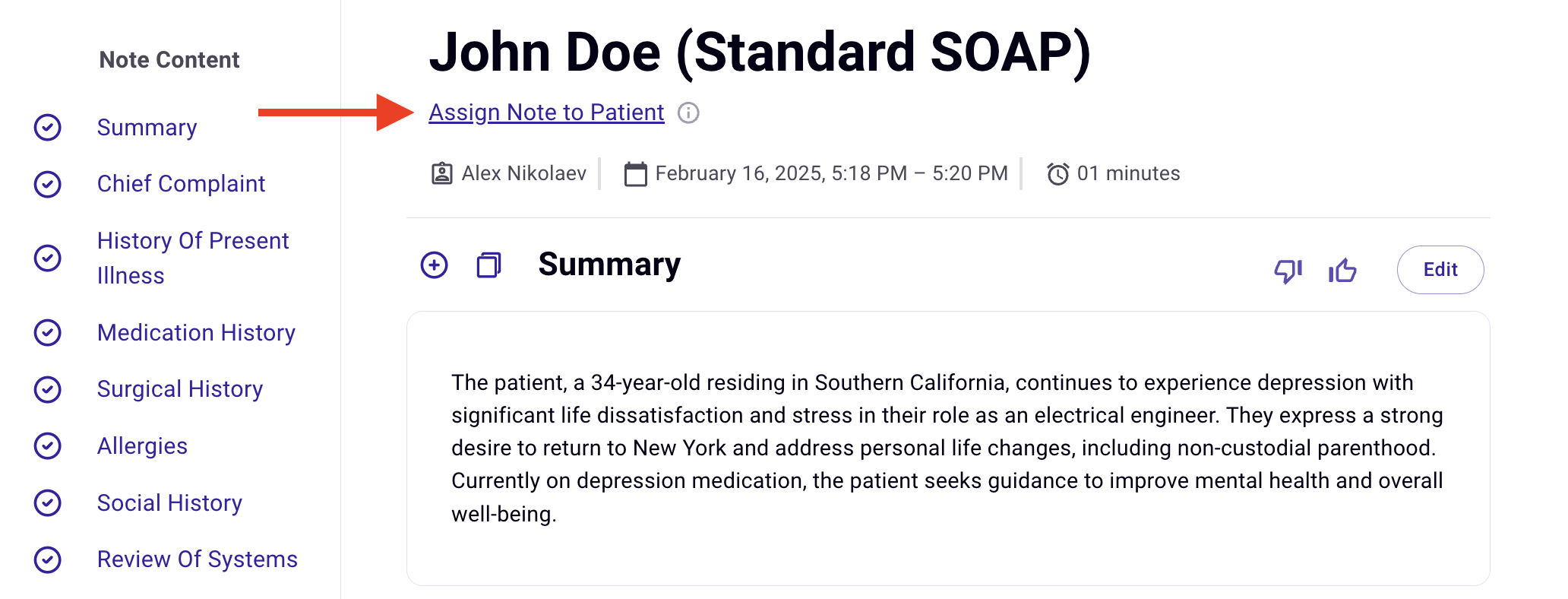The image size is (1568, 599).
Task: Click the Edit button for Summary
Action: (x=1440, y=270)
